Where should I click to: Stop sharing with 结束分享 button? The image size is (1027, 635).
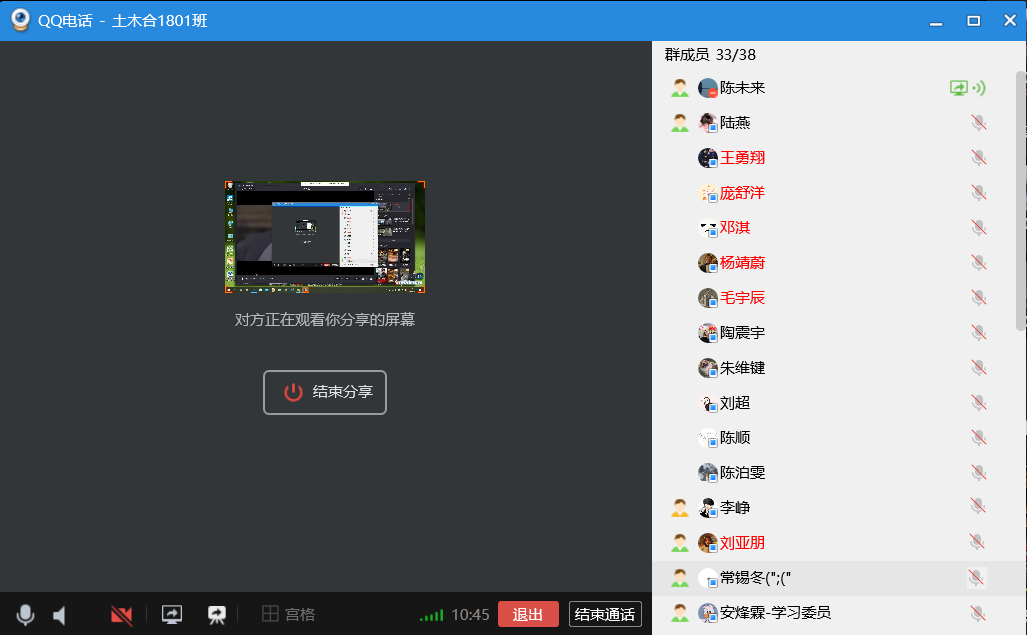click(x=325, y=392)
